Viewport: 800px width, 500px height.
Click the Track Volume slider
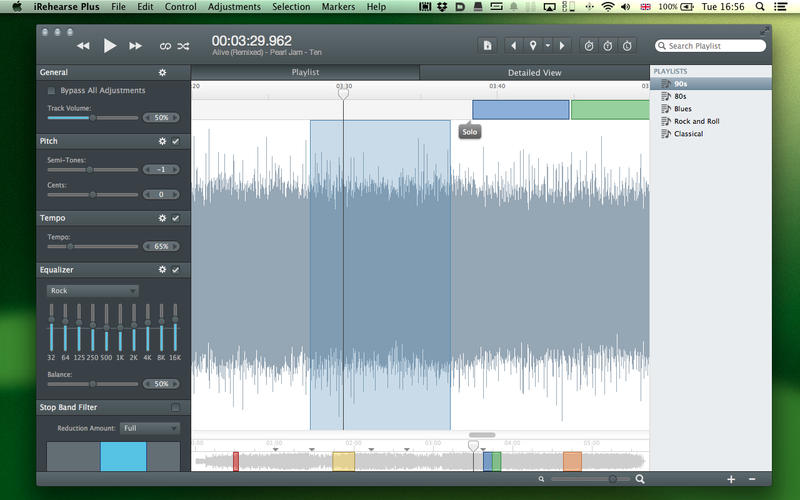pos(93,118)
